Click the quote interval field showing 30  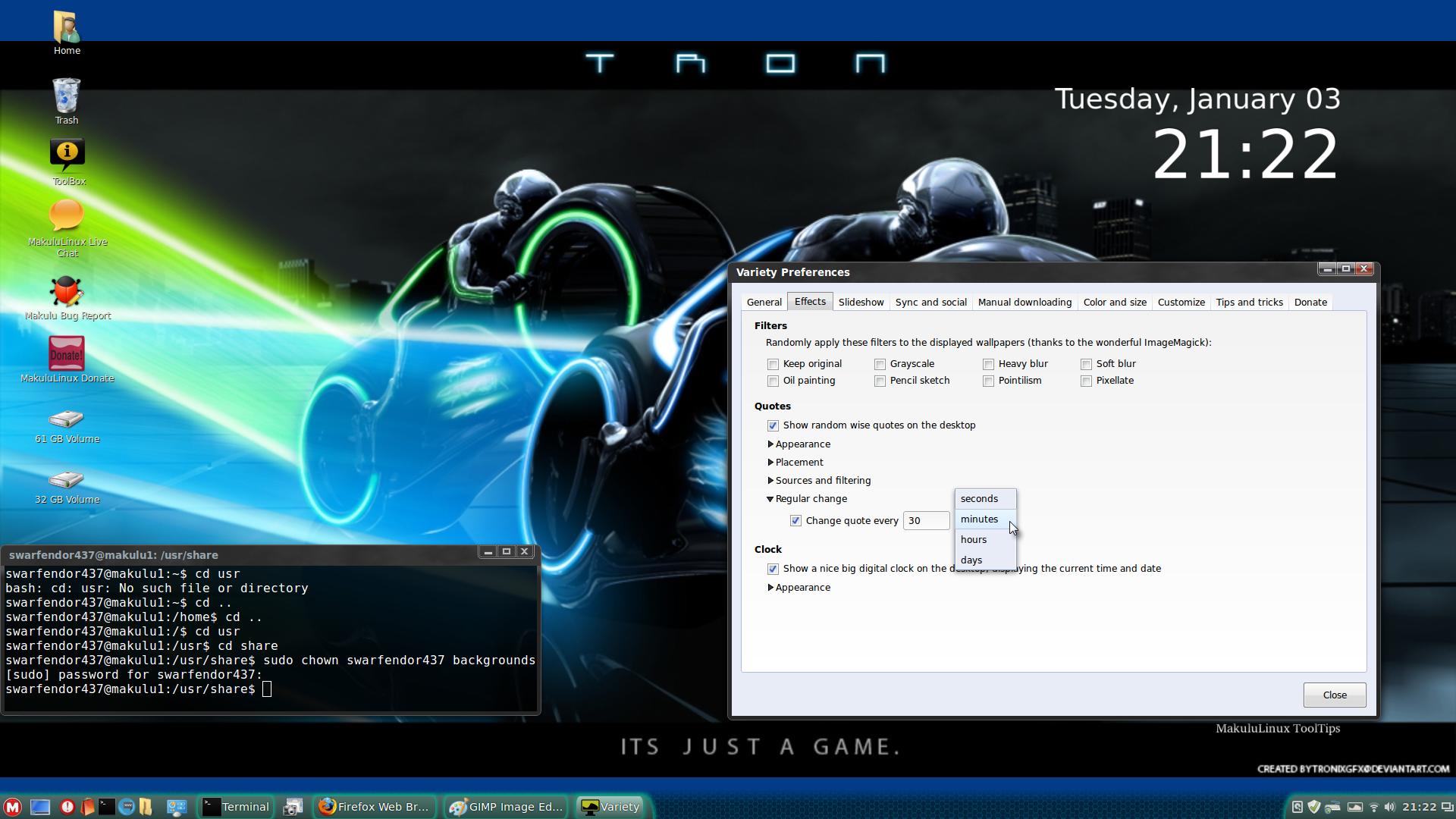(926, 521)
